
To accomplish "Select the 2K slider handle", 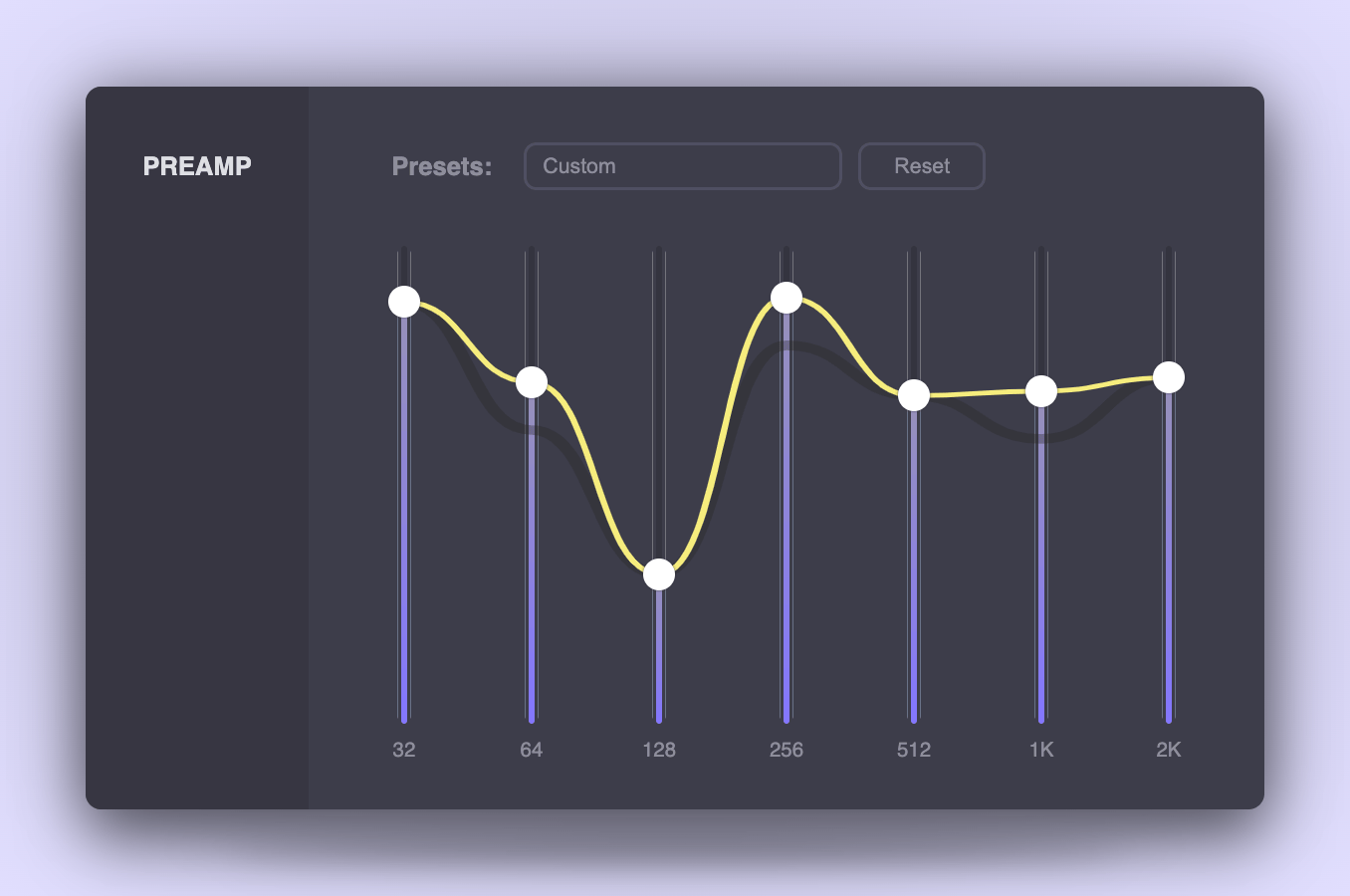I will (1169, 377).
